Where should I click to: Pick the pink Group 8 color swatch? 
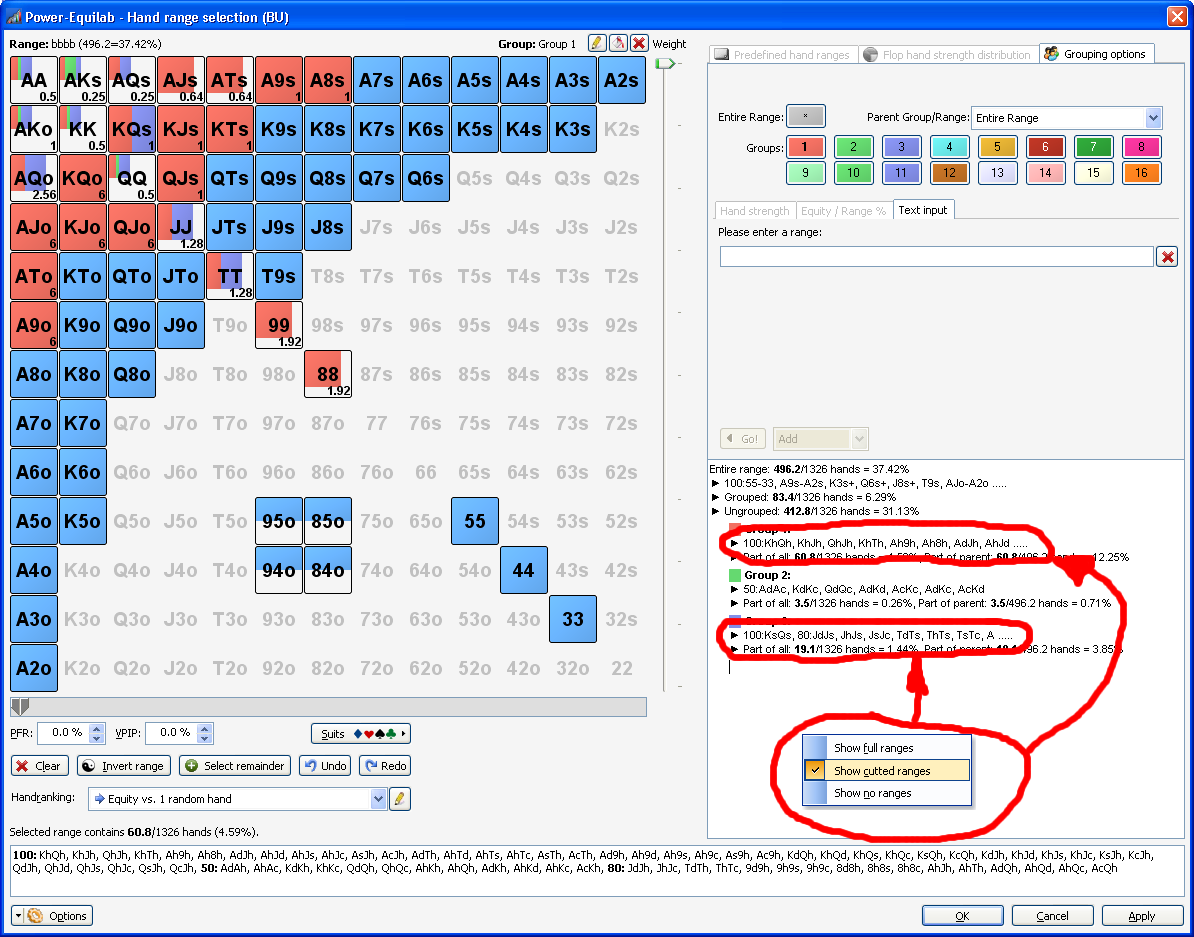pyautogui.click(x=1141, y=147)
